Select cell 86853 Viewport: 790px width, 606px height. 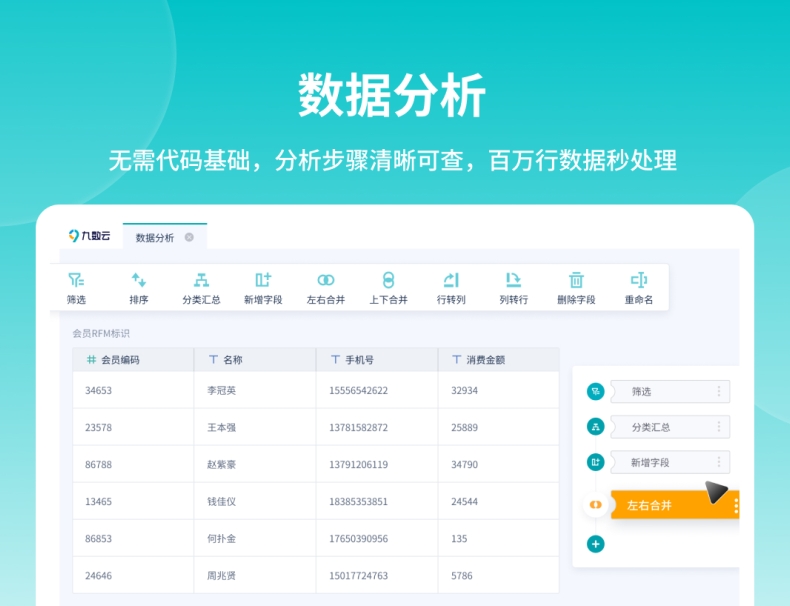coord(133,538)
